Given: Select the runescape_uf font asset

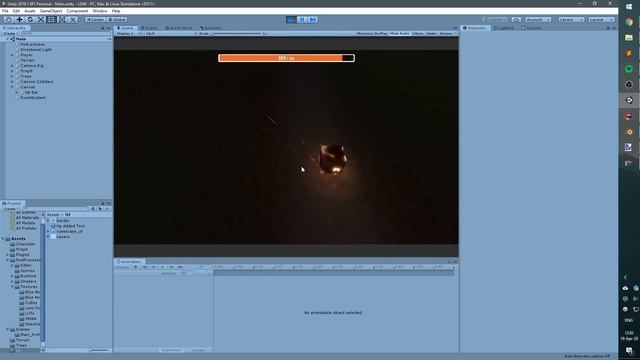Looking at the screenshot, I should point(69,231).
